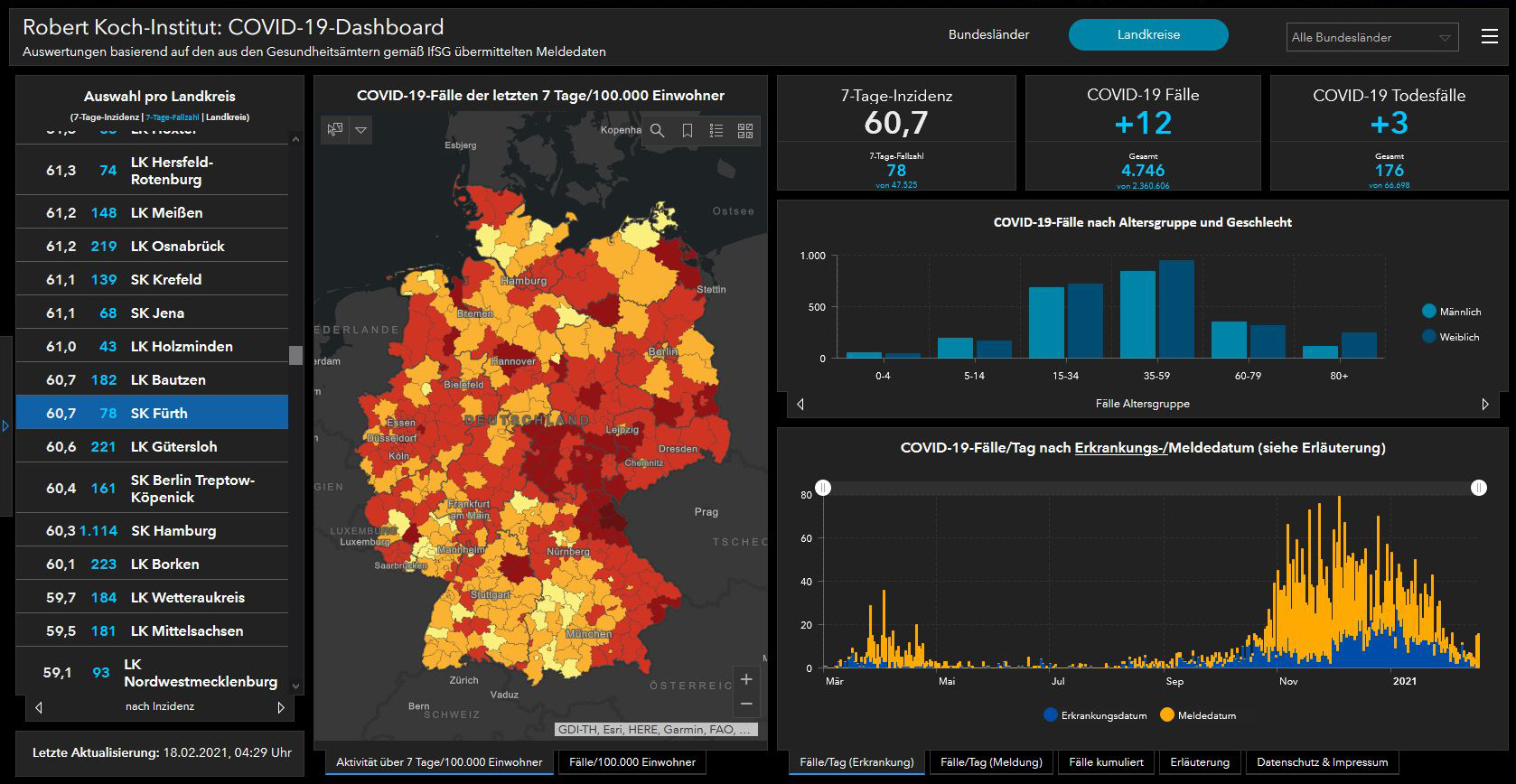Expand the selection tool dropdown arrow
1516x784 pixels.
click(x=360, y=130)
